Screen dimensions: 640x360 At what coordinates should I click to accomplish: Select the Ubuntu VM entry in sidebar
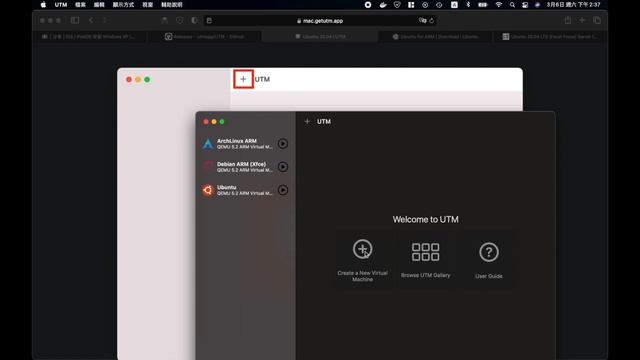(x=245, y=190)
